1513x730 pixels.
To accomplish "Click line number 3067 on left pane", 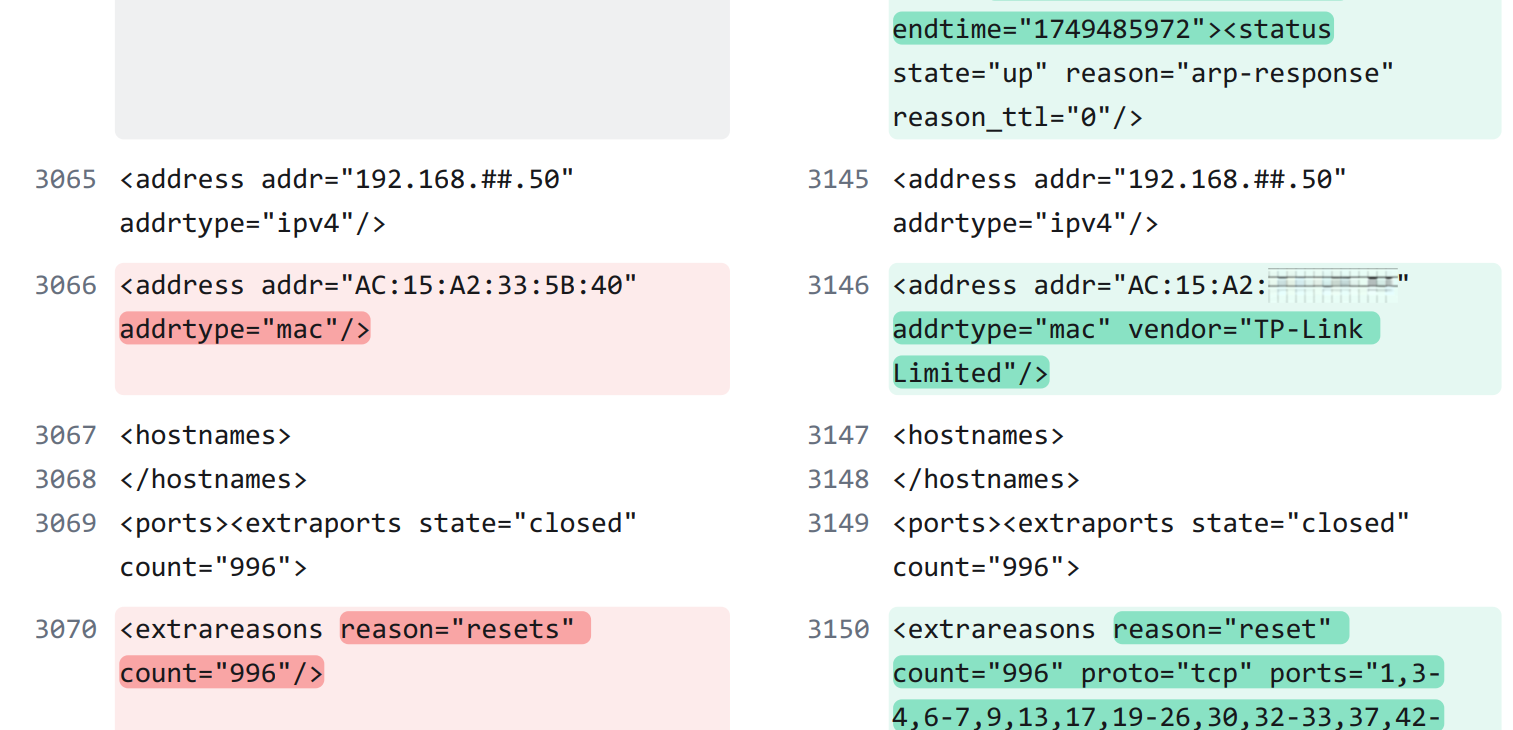I will (x=66, y=436).
